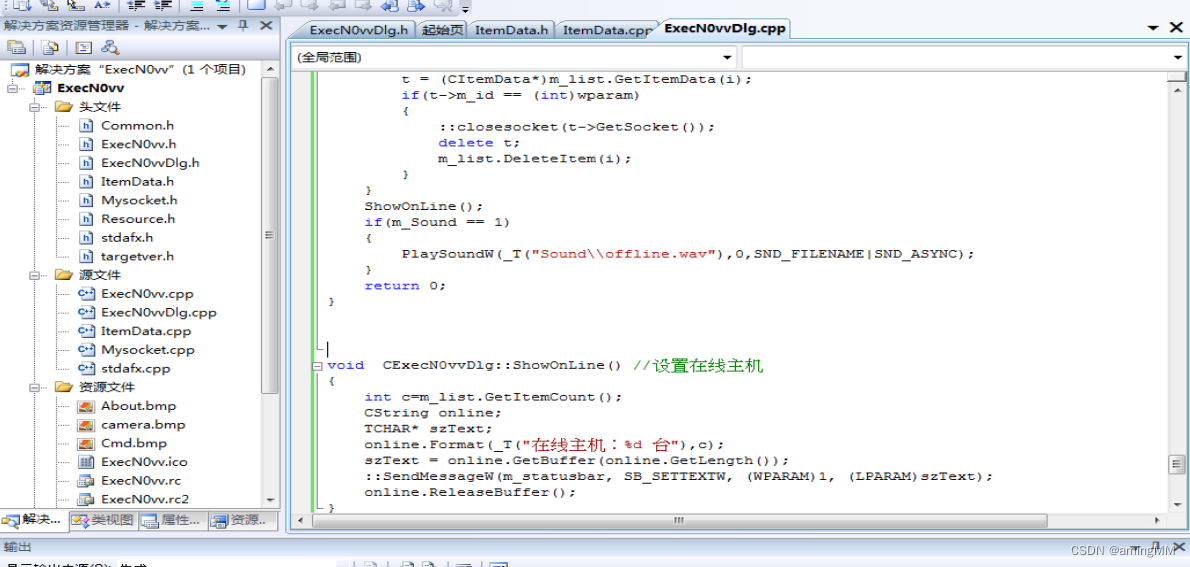Select the active ExecN0vvDlg.cpp tab

coord(724,29)
